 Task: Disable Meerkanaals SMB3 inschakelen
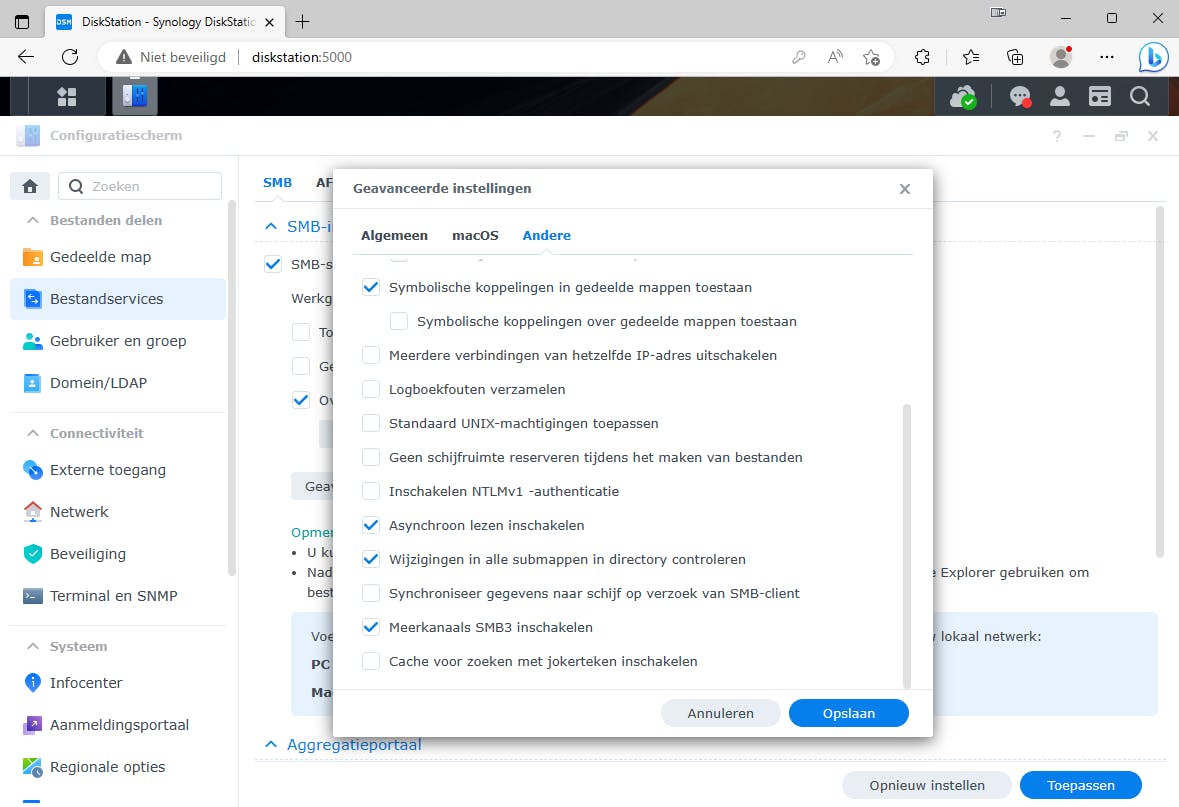point(371,627)
